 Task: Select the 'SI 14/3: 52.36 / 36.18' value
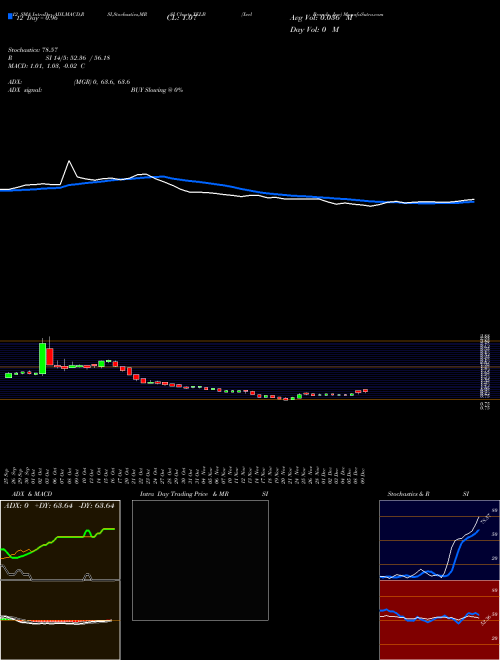coord(78,58)
